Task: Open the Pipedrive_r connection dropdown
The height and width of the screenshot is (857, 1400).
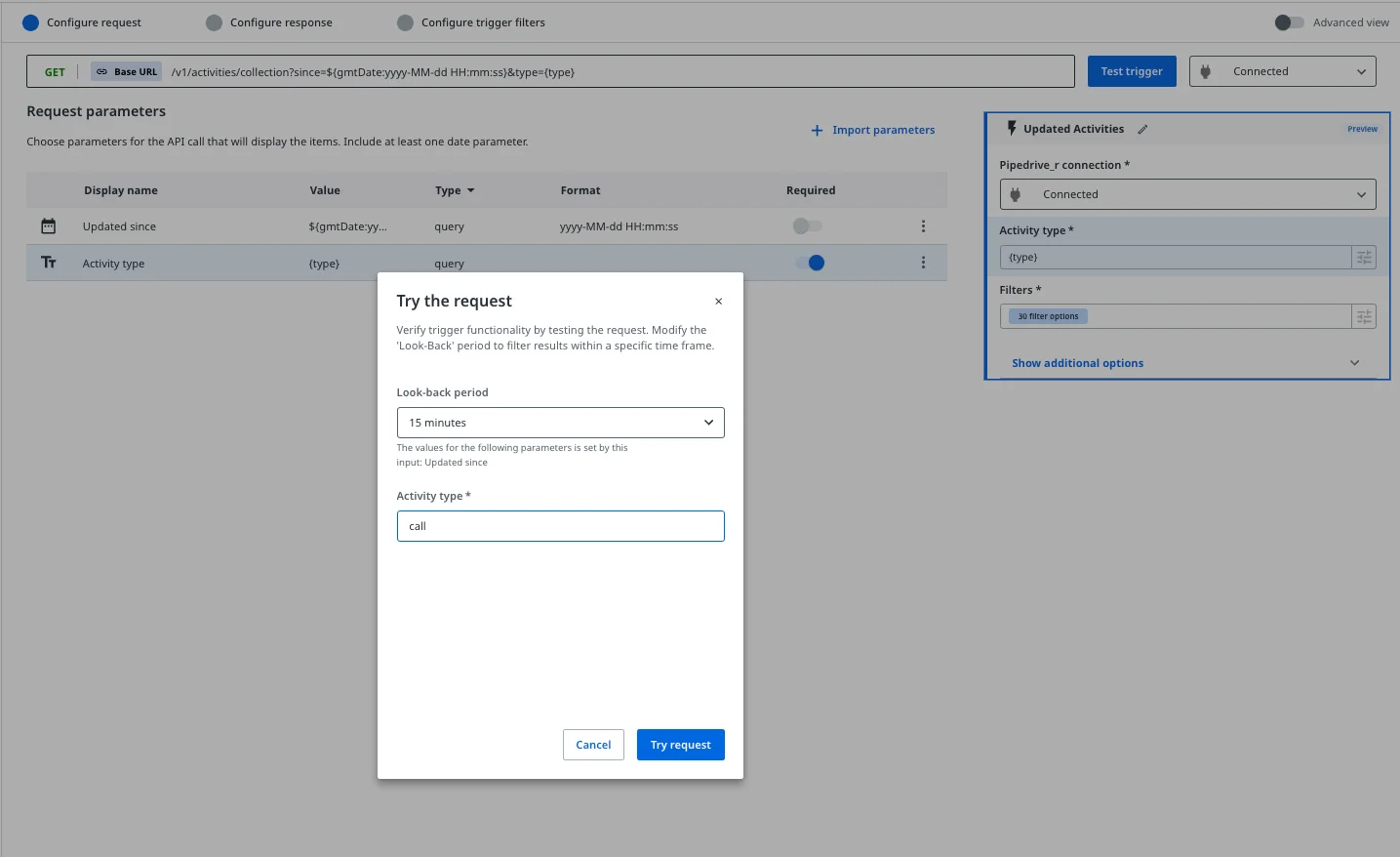Action: click(1187, 194)
